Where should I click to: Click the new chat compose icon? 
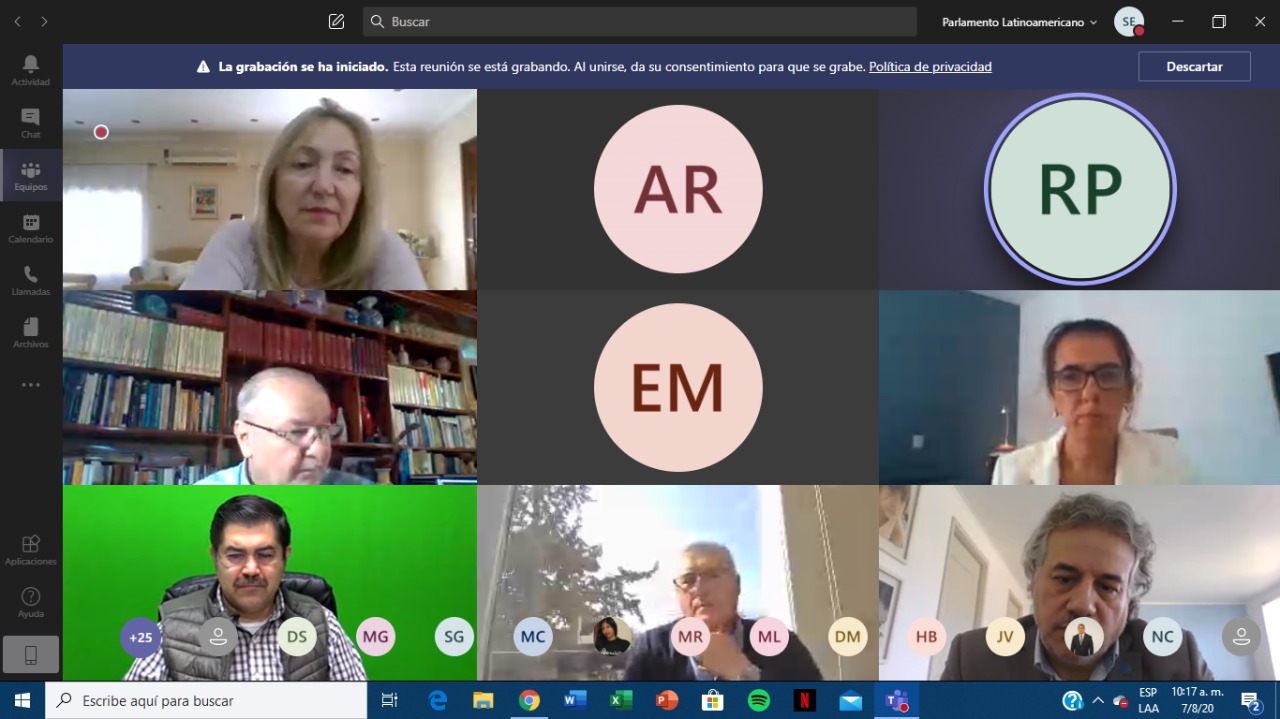click(336, 22)
